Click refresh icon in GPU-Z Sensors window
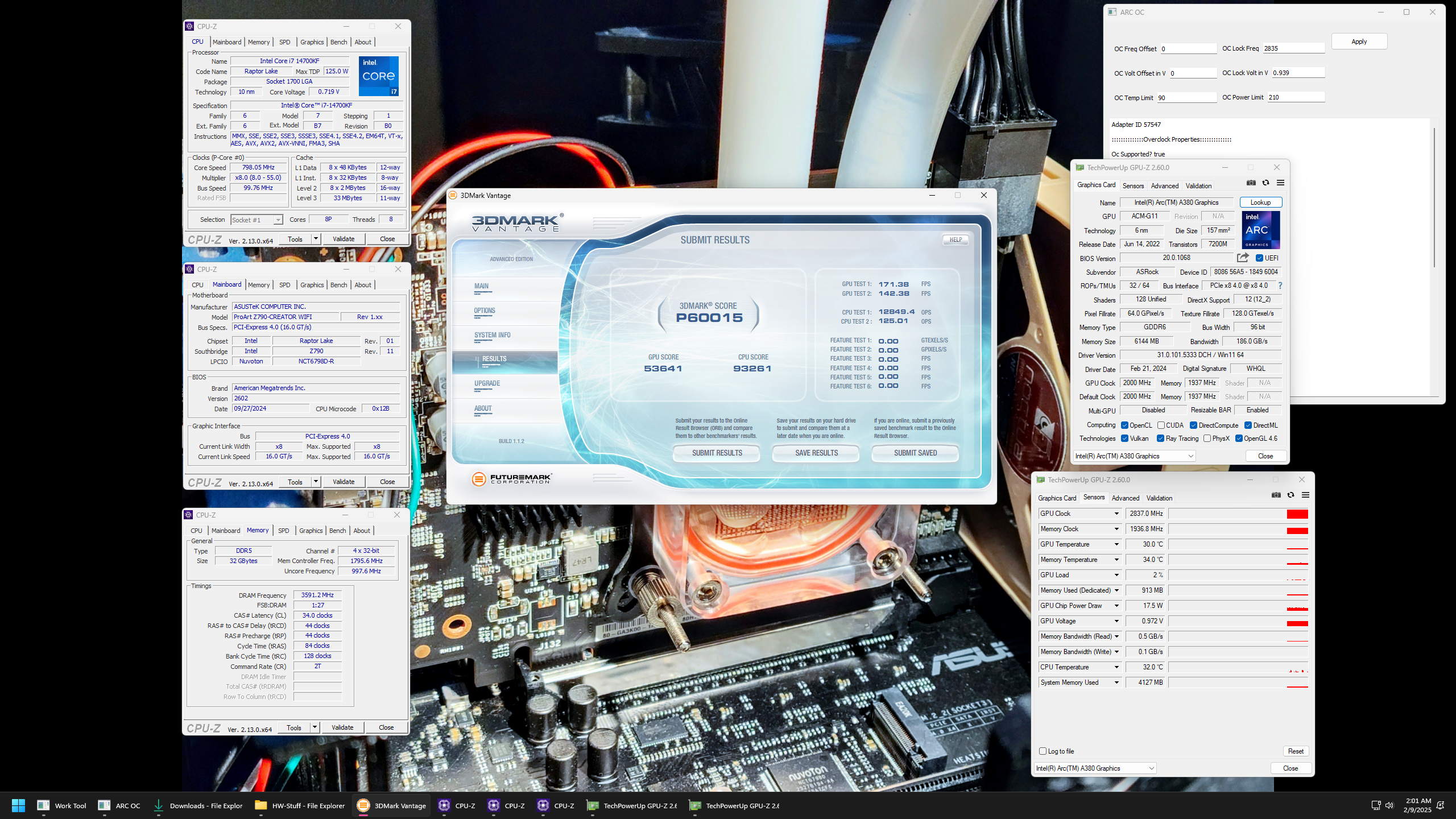 point(1290,495)
